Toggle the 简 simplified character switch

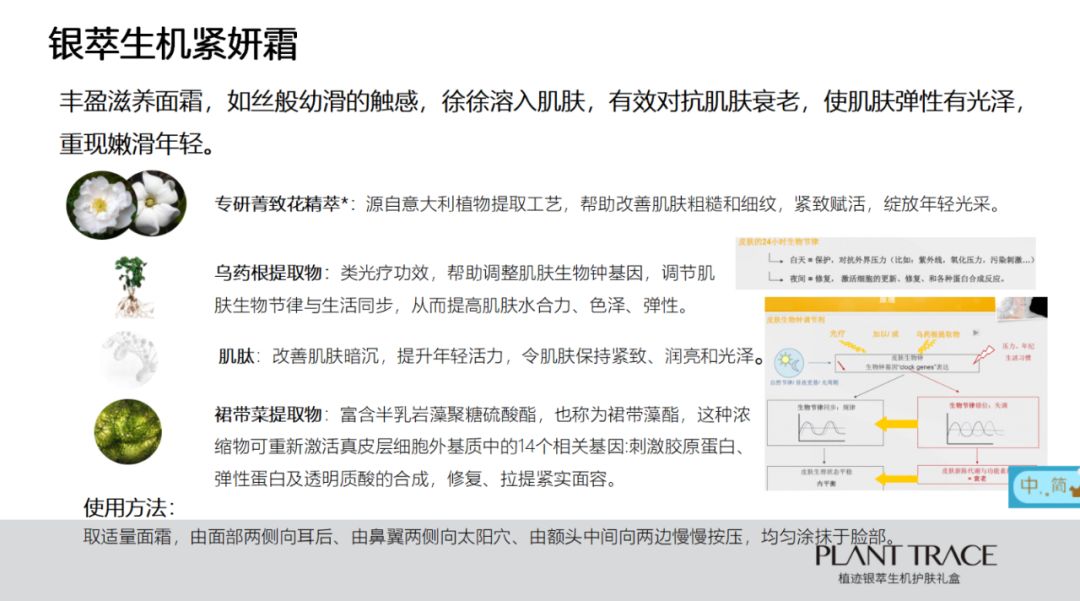pyautogui.click(x=1059, y=485)
